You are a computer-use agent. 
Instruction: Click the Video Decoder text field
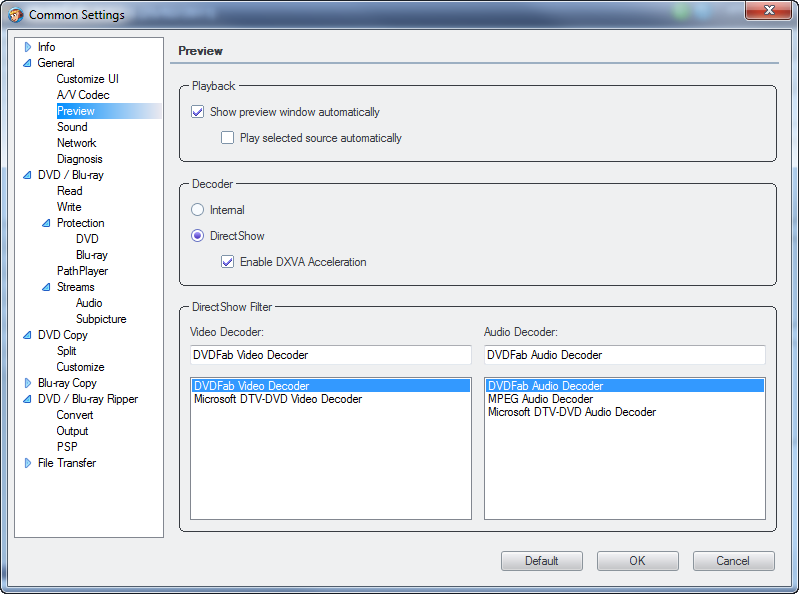(x=331, y=355)
